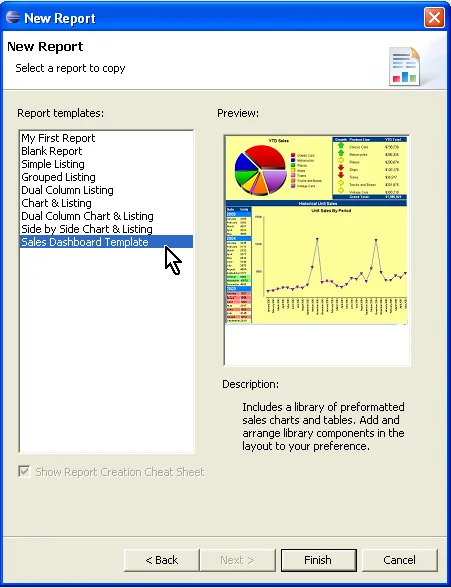451x588 pixels.
Task: Choose Chart & Listing template
Action: [57, 203]
